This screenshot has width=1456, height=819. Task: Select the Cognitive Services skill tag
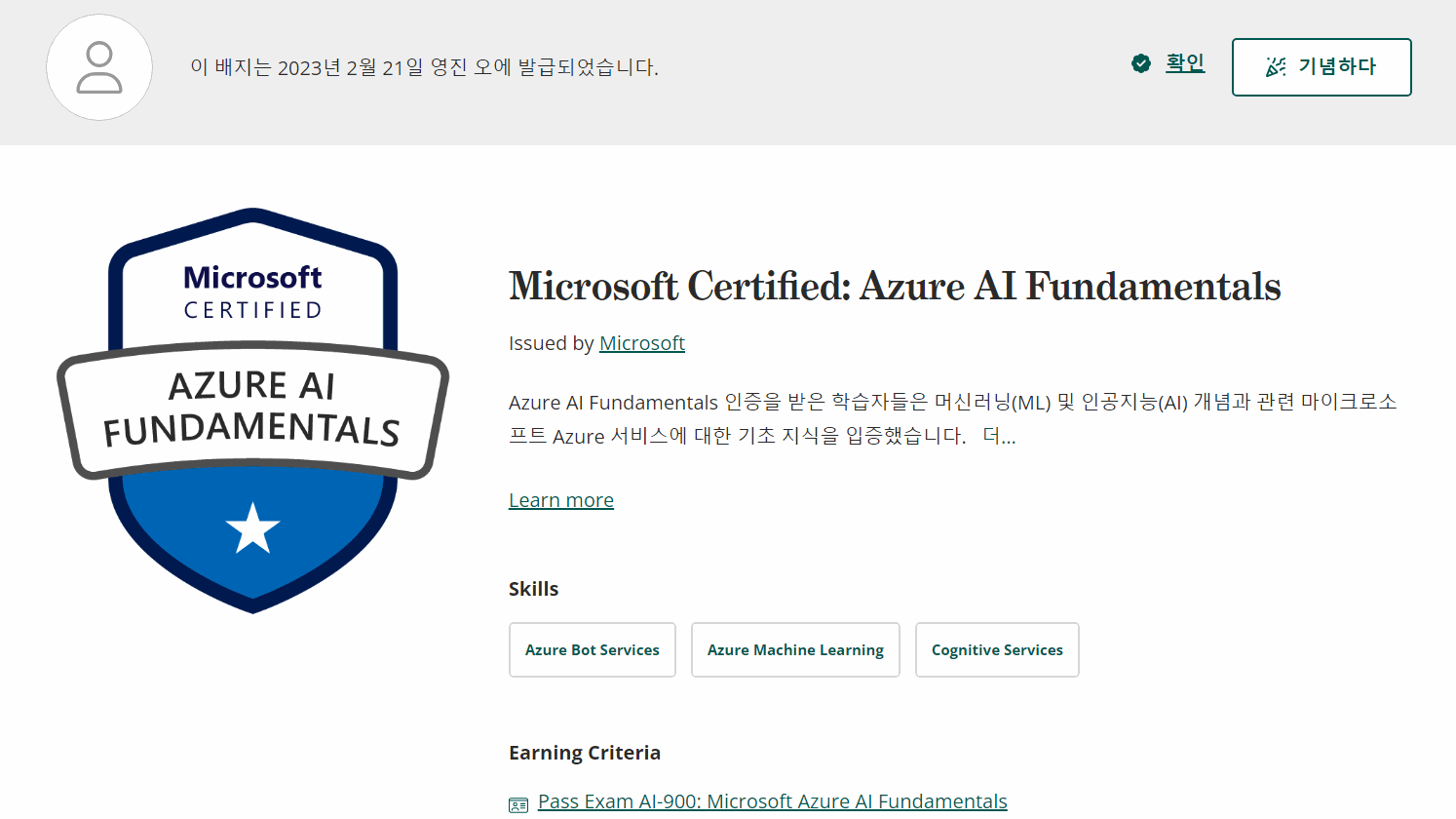pyautogui.click(x=996, y=649)
